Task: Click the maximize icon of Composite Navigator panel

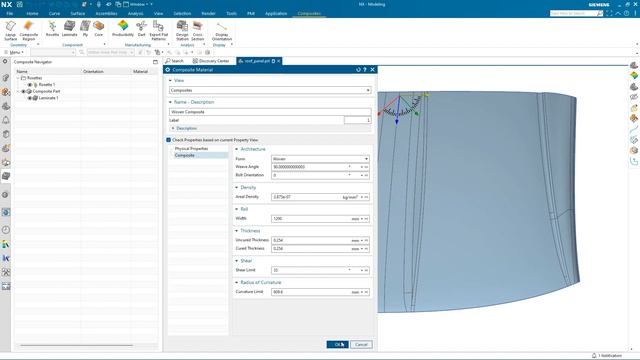Action: pos(155,62)
